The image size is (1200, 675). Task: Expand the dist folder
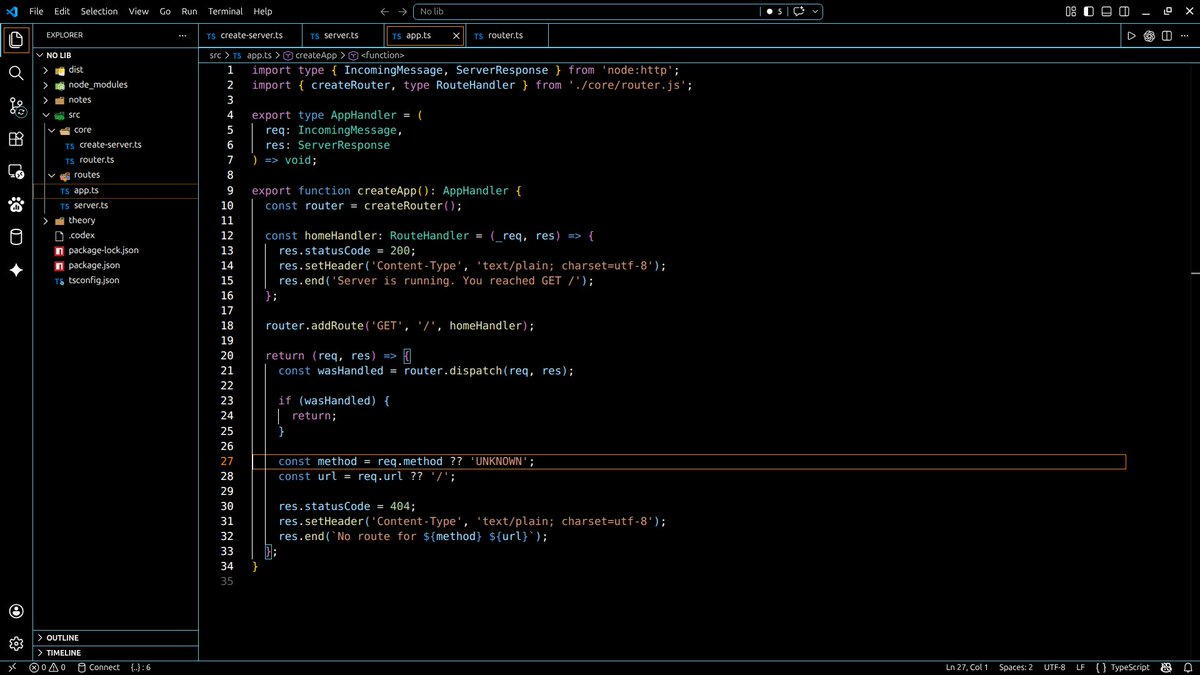coord(116,70)
